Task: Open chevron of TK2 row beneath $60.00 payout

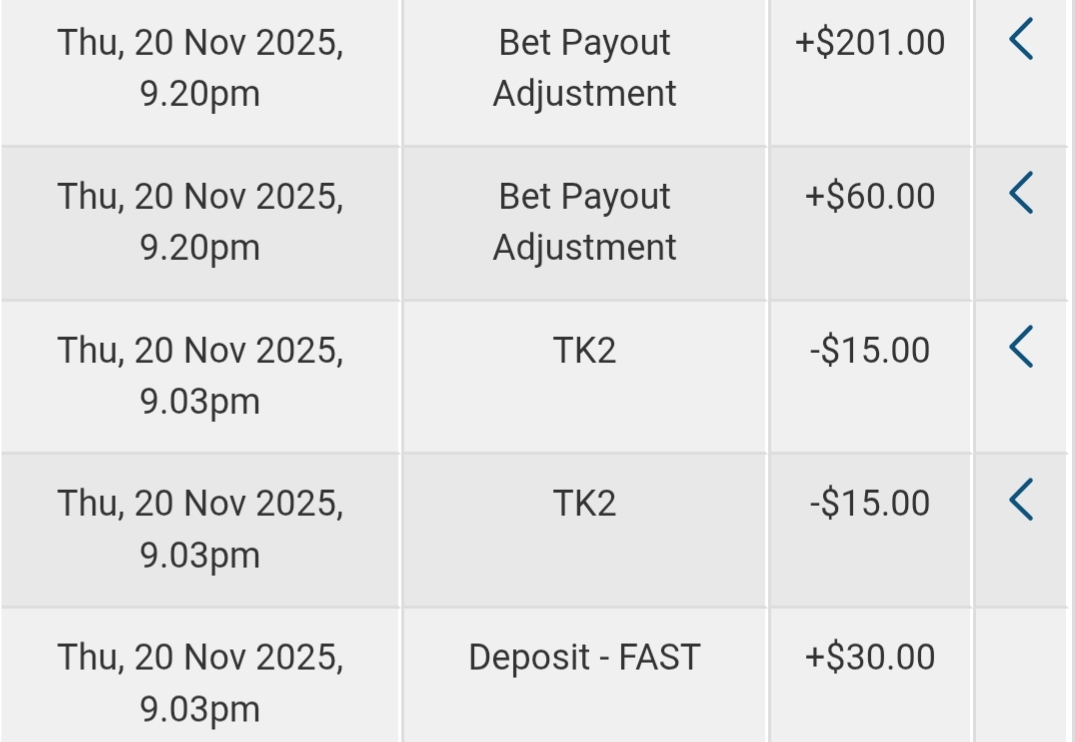Action: point(1020,347)
